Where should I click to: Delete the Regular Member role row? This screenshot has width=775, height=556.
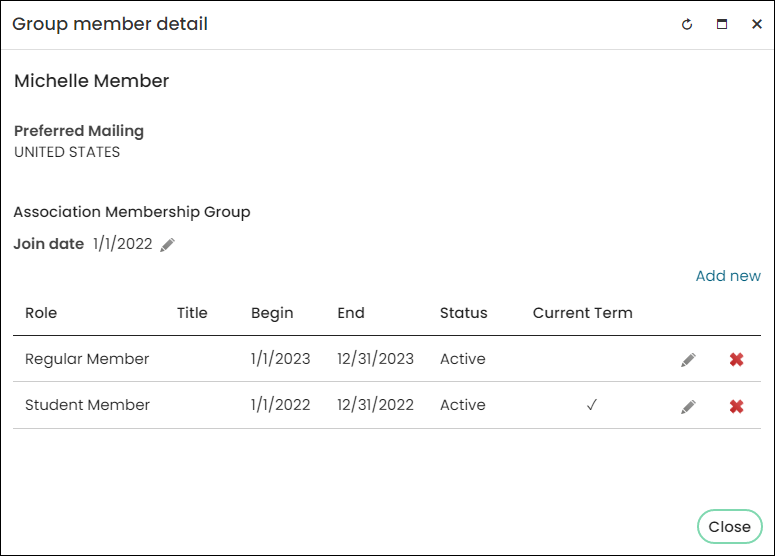click(x=736, y=359)
